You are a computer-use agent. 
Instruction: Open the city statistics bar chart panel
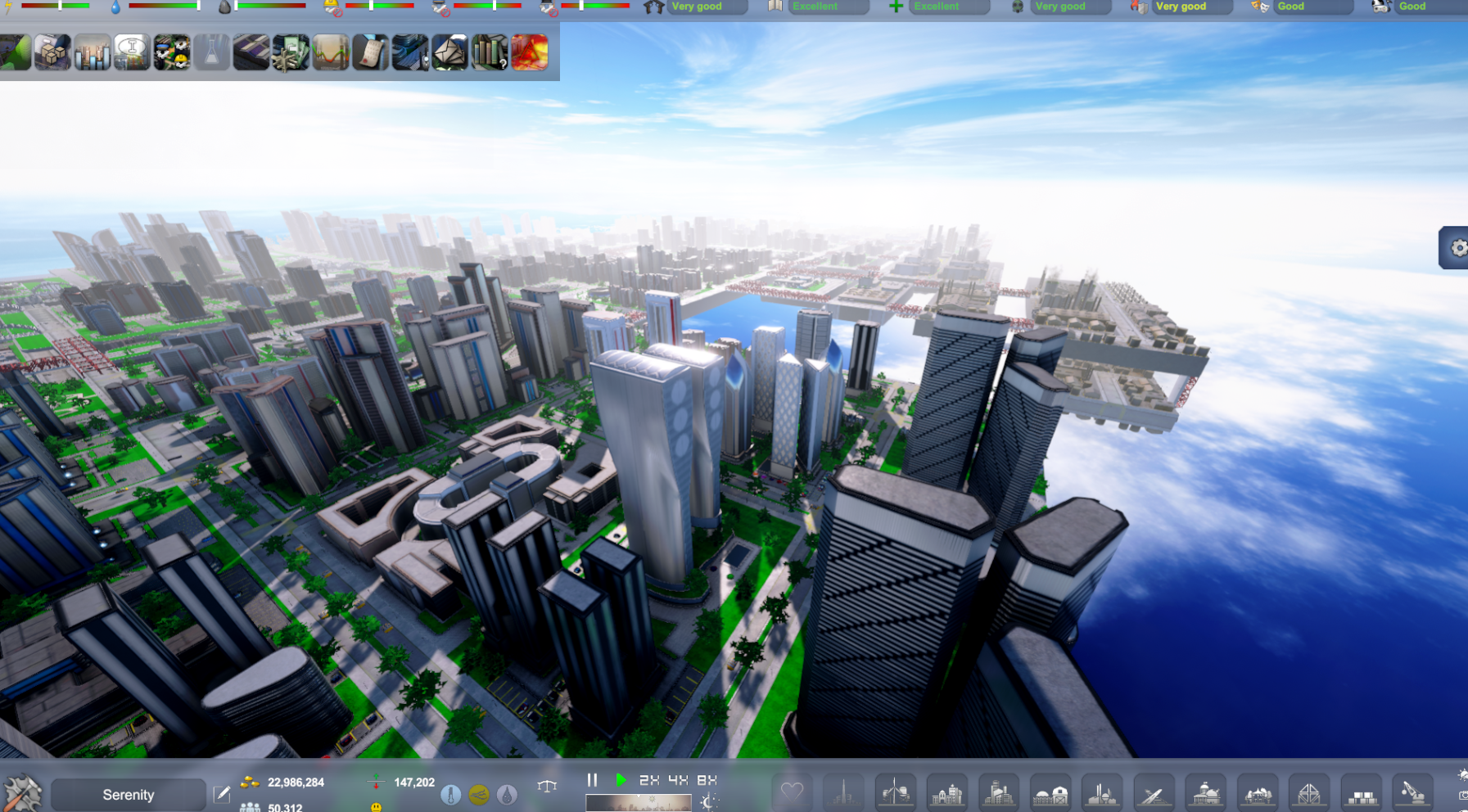click(92, 53)
